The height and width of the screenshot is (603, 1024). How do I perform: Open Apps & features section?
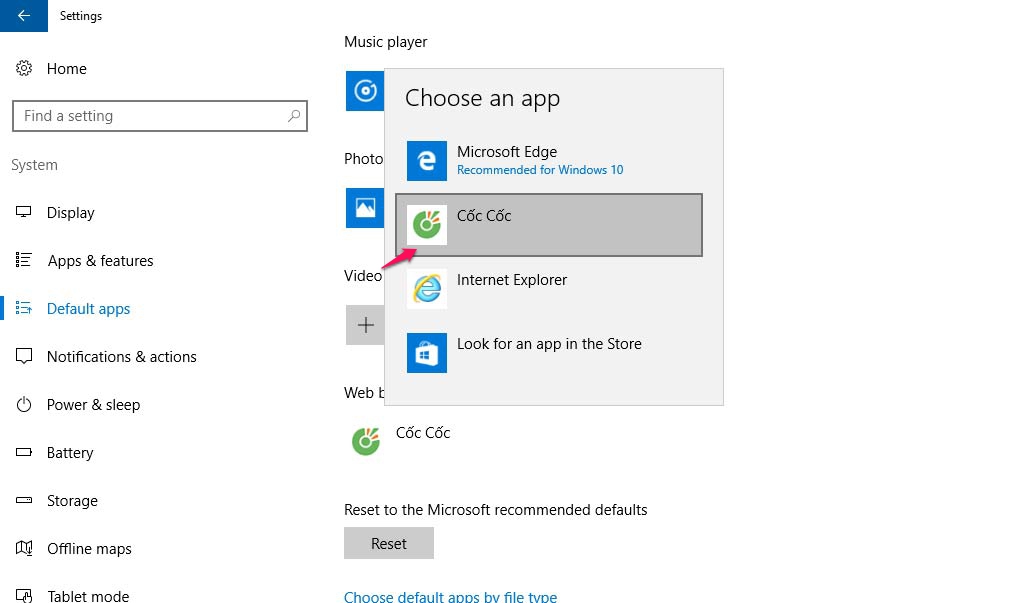pyautogui.click(x=100, y=261)
